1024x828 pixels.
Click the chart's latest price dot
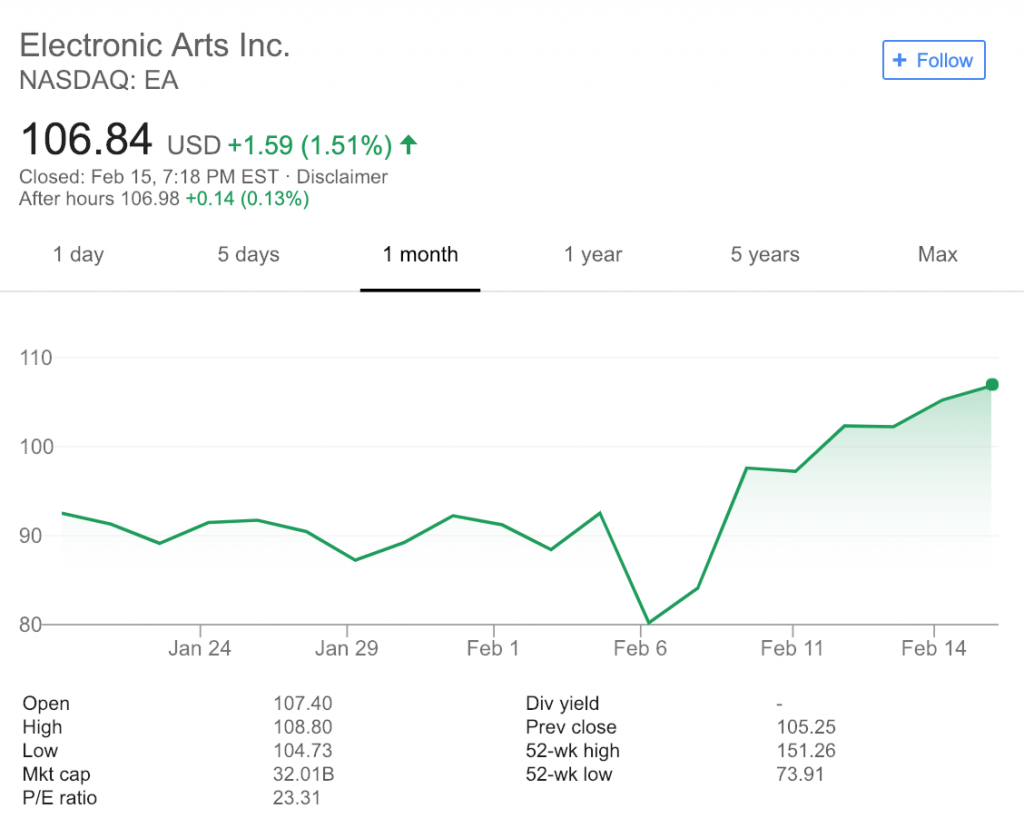click(x=991, y=385)
